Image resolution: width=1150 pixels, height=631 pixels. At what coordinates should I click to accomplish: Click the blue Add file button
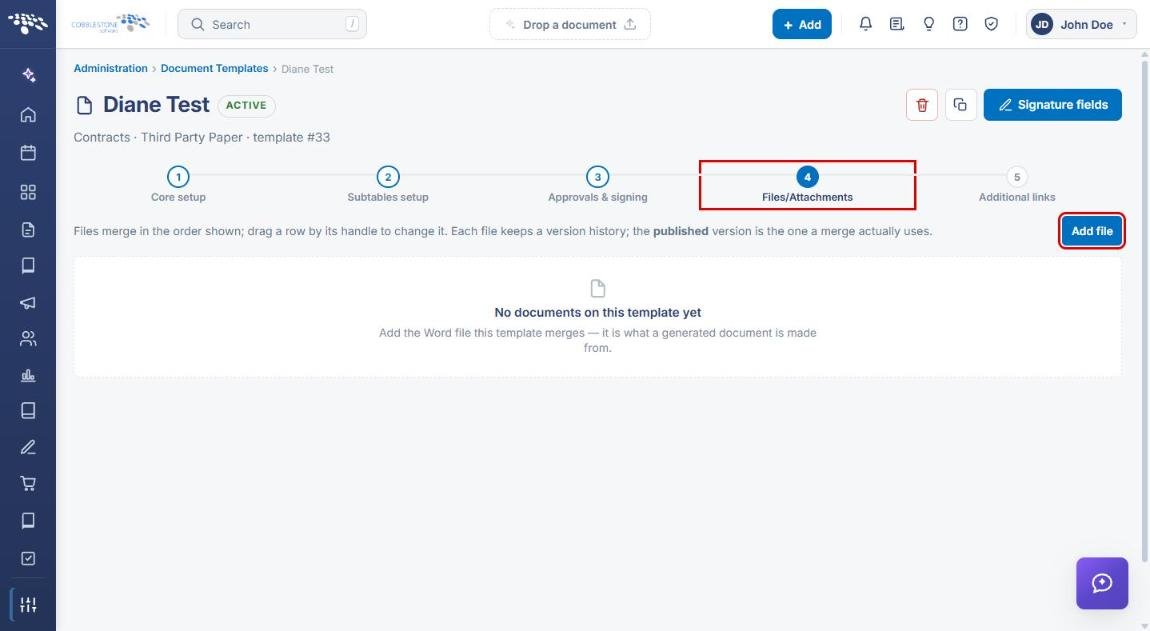click(x=1091, y=231)
